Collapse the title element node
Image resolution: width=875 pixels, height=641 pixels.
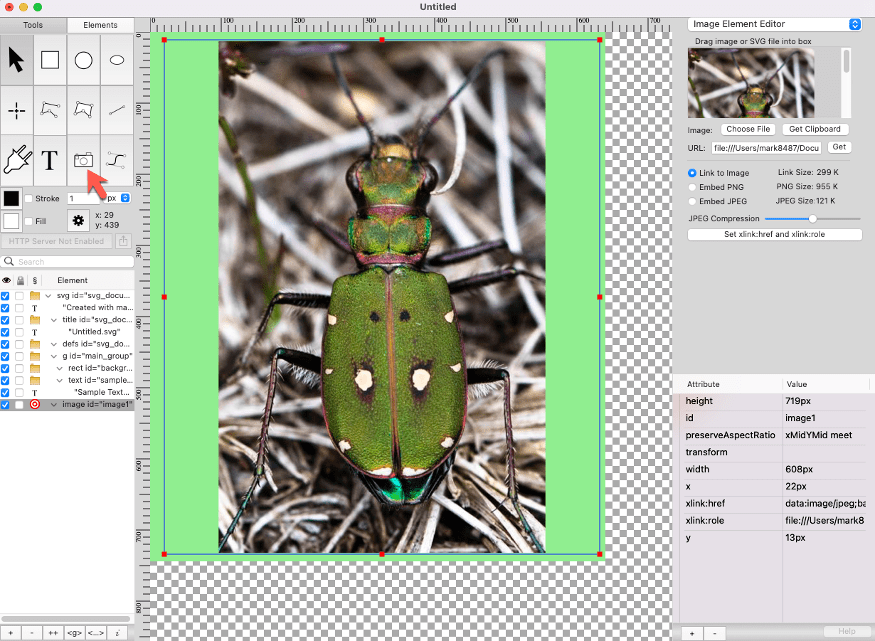tap(54, 320)
